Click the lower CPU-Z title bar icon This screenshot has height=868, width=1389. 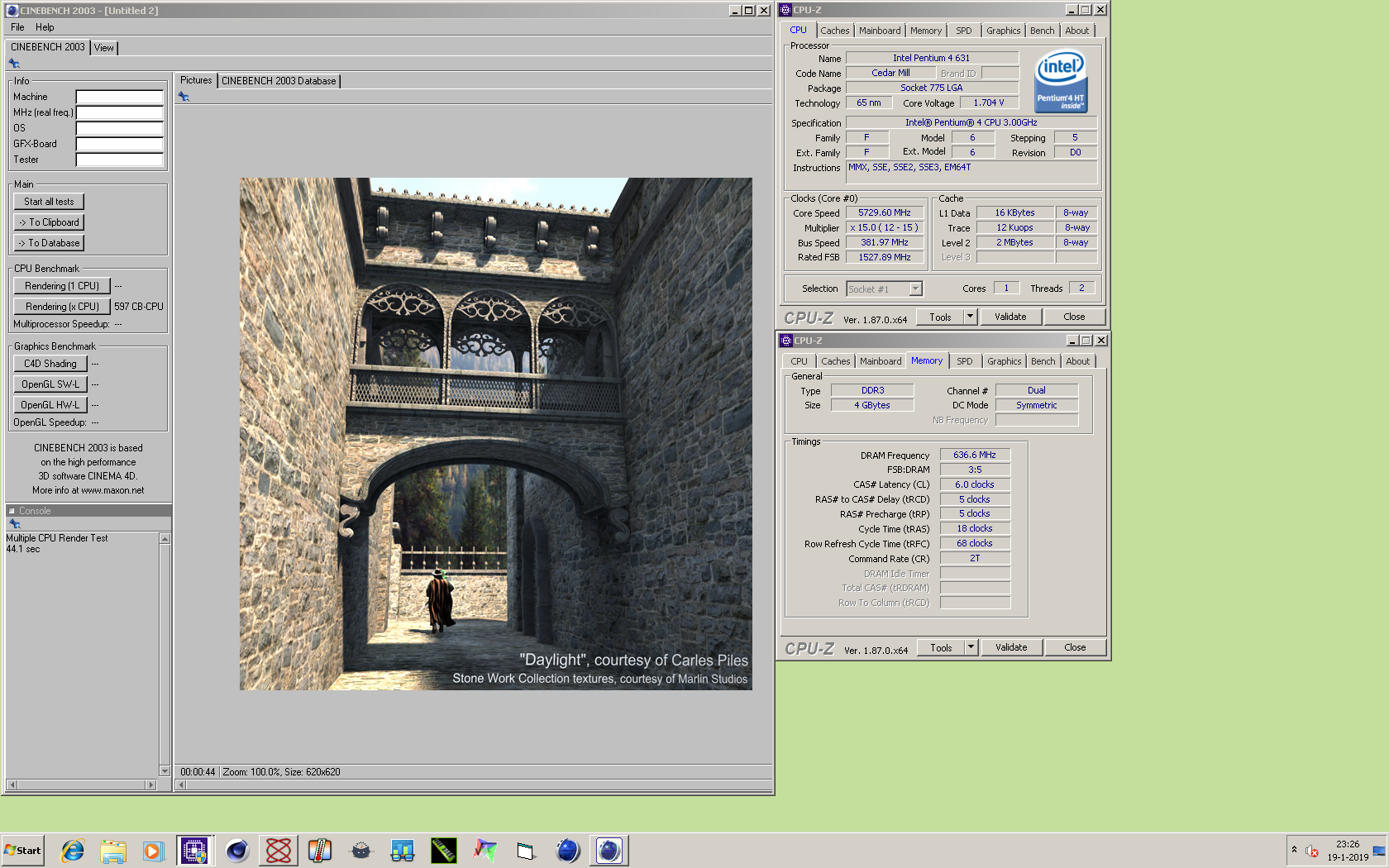tap(786, 341)
